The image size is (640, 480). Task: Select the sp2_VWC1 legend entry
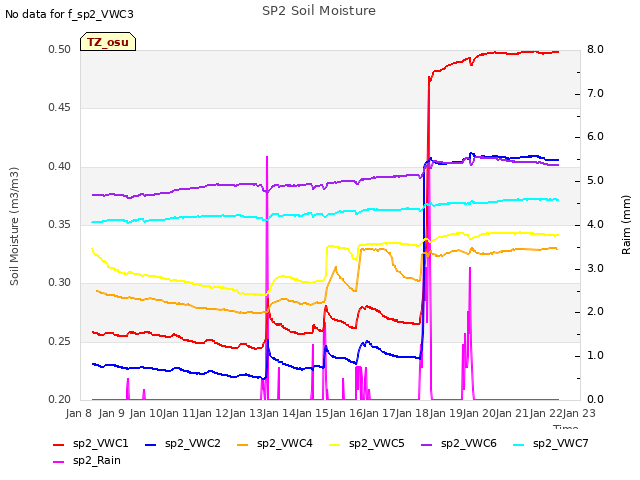point(91,443)
